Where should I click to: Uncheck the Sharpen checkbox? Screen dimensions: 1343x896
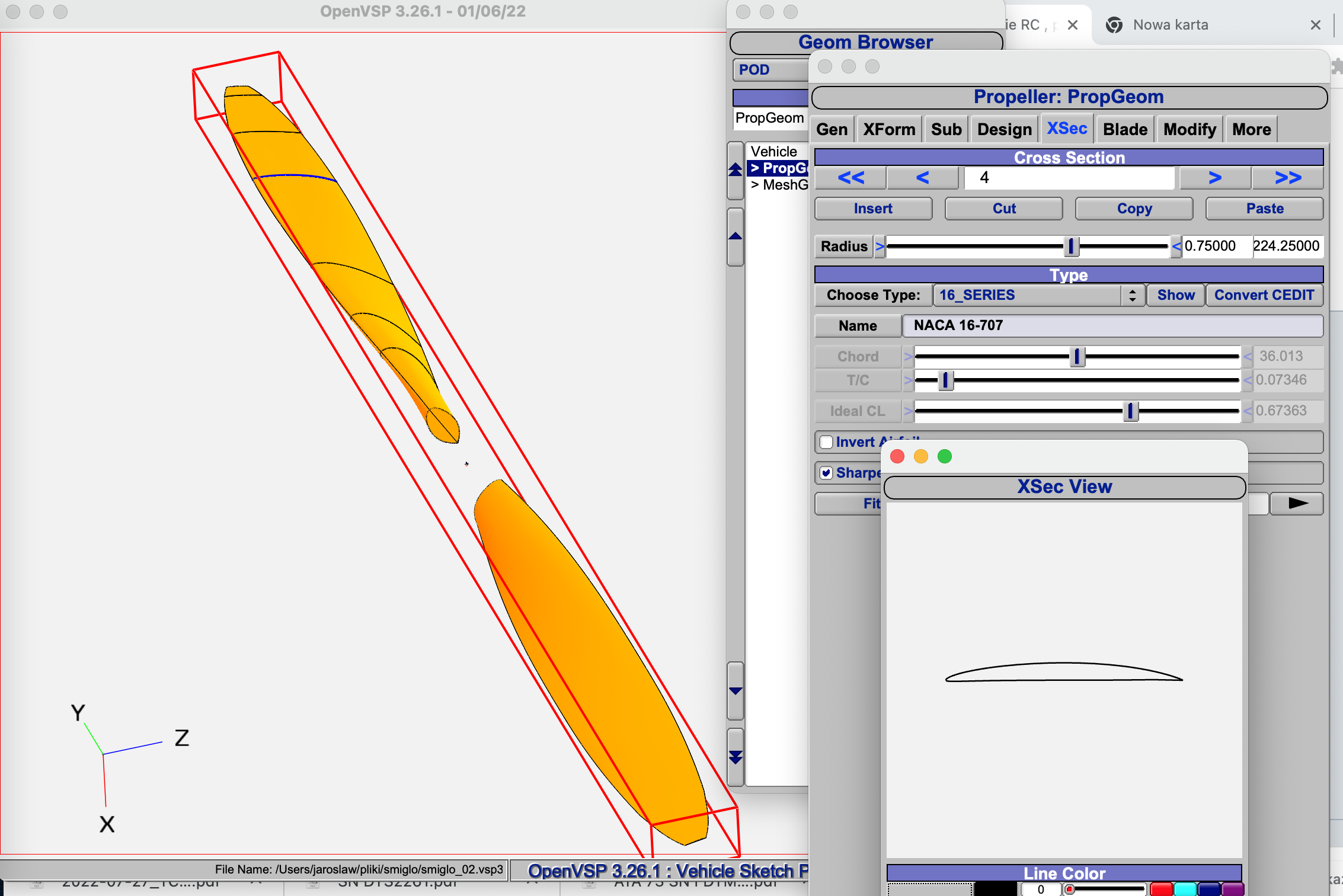[826, 473]
